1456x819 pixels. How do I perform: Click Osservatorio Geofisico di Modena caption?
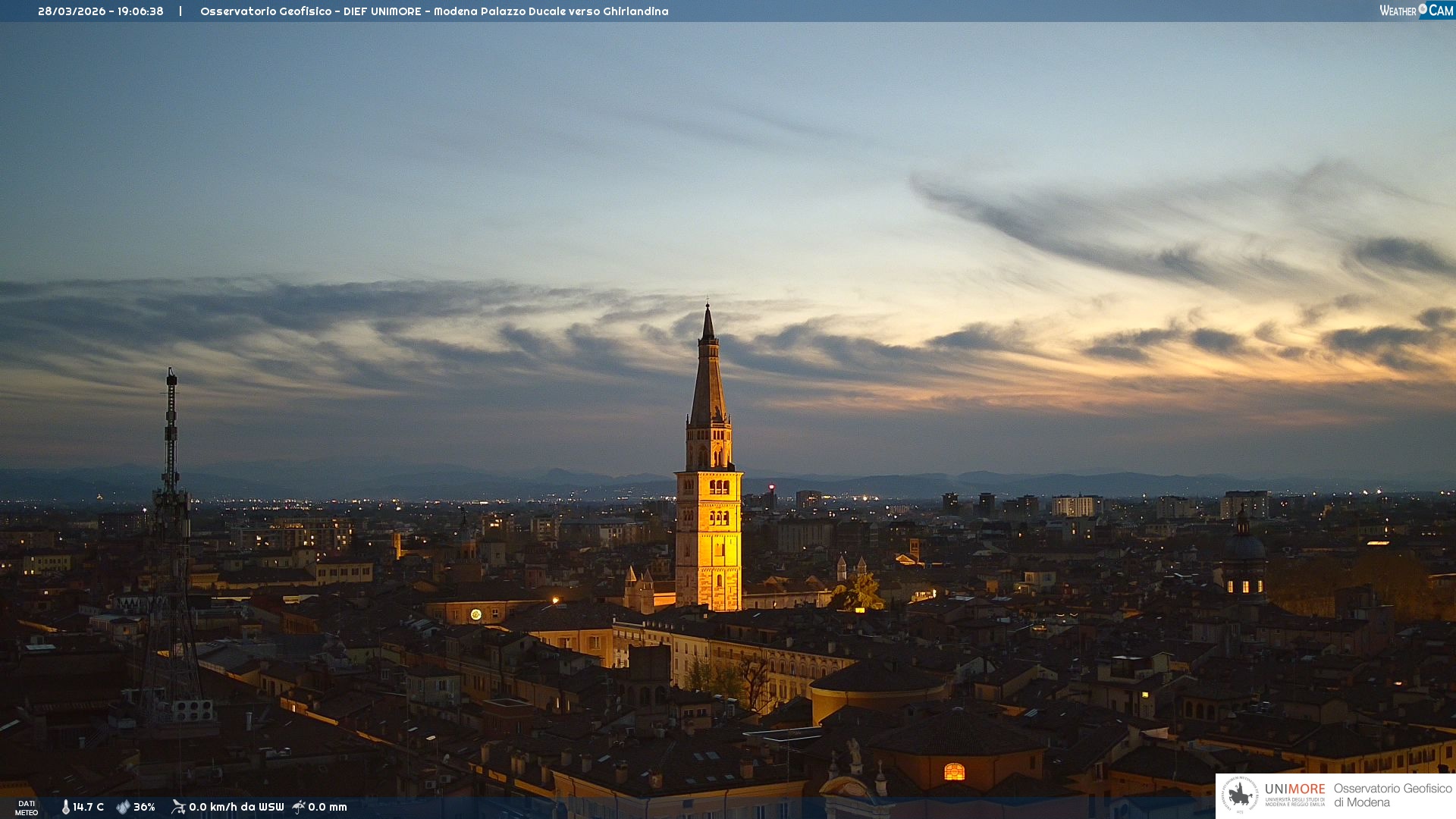point(1392,795)
